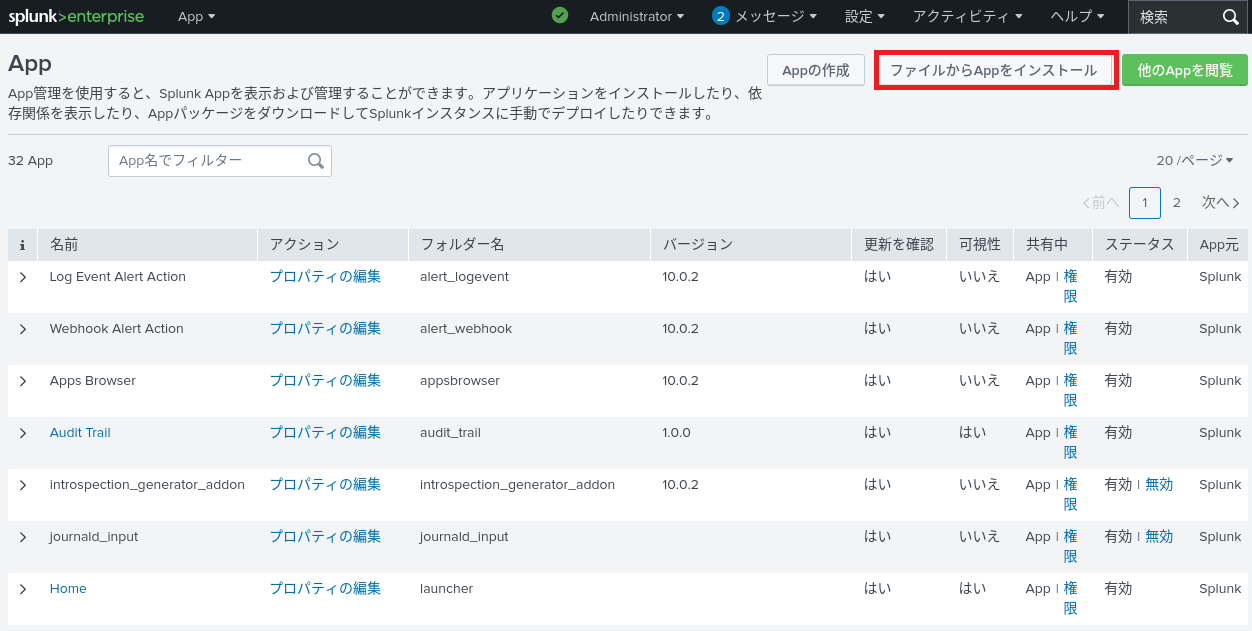The height and width of the screenshot is (631, 1252).
Task: Click the blue message count badge
Action: (x=720, y=16)
